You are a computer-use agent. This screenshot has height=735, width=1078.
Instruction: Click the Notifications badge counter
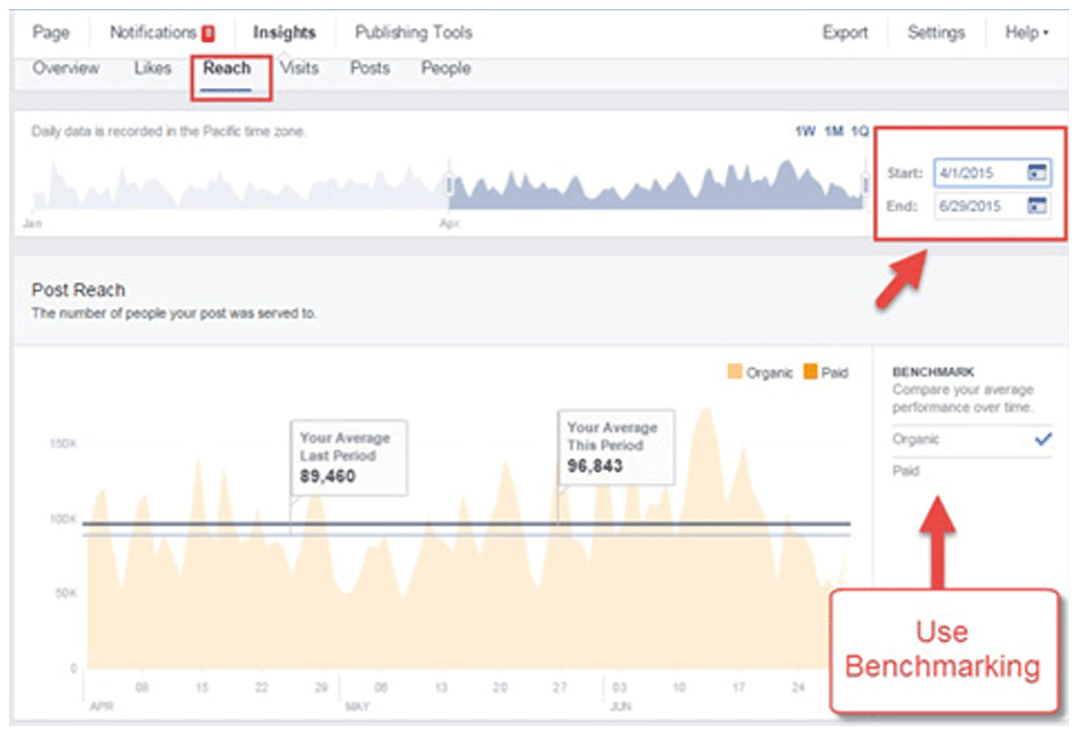pyautogui.click(x=208, y=33)
